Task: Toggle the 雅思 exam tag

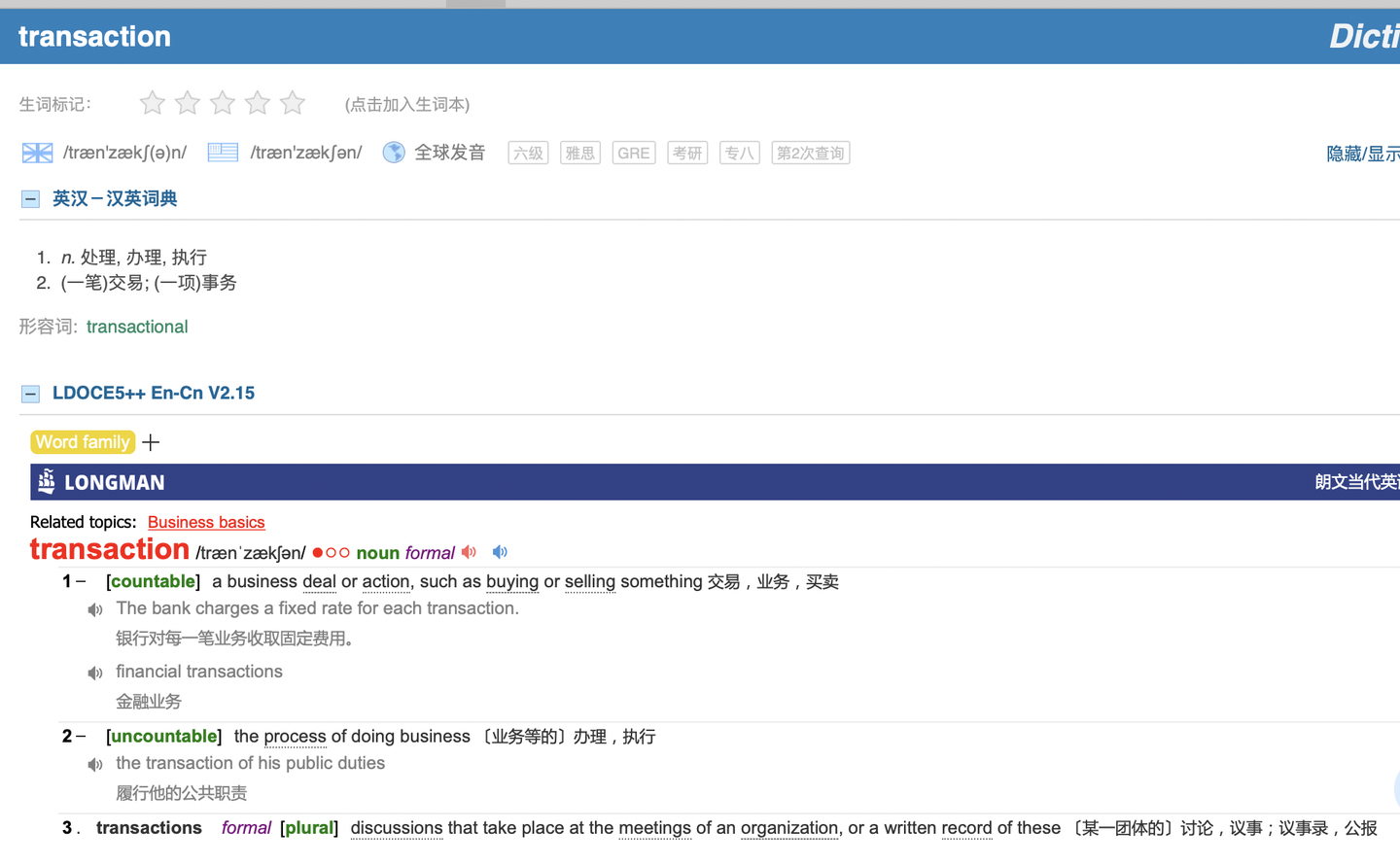Action: click(x=579, y=153)
